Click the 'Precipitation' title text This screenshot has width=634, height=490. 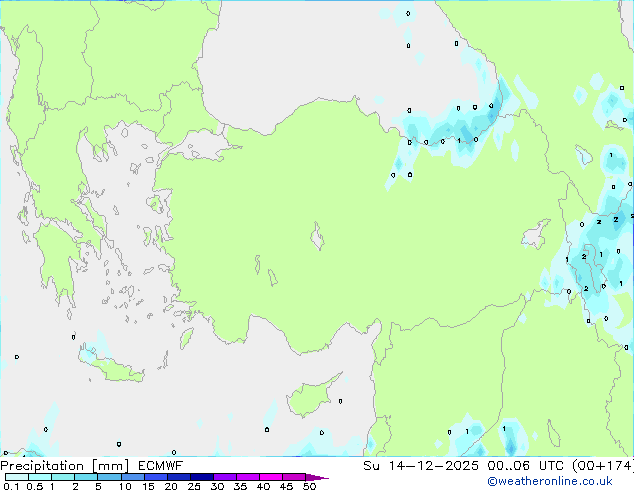click(x=42, y=466)
